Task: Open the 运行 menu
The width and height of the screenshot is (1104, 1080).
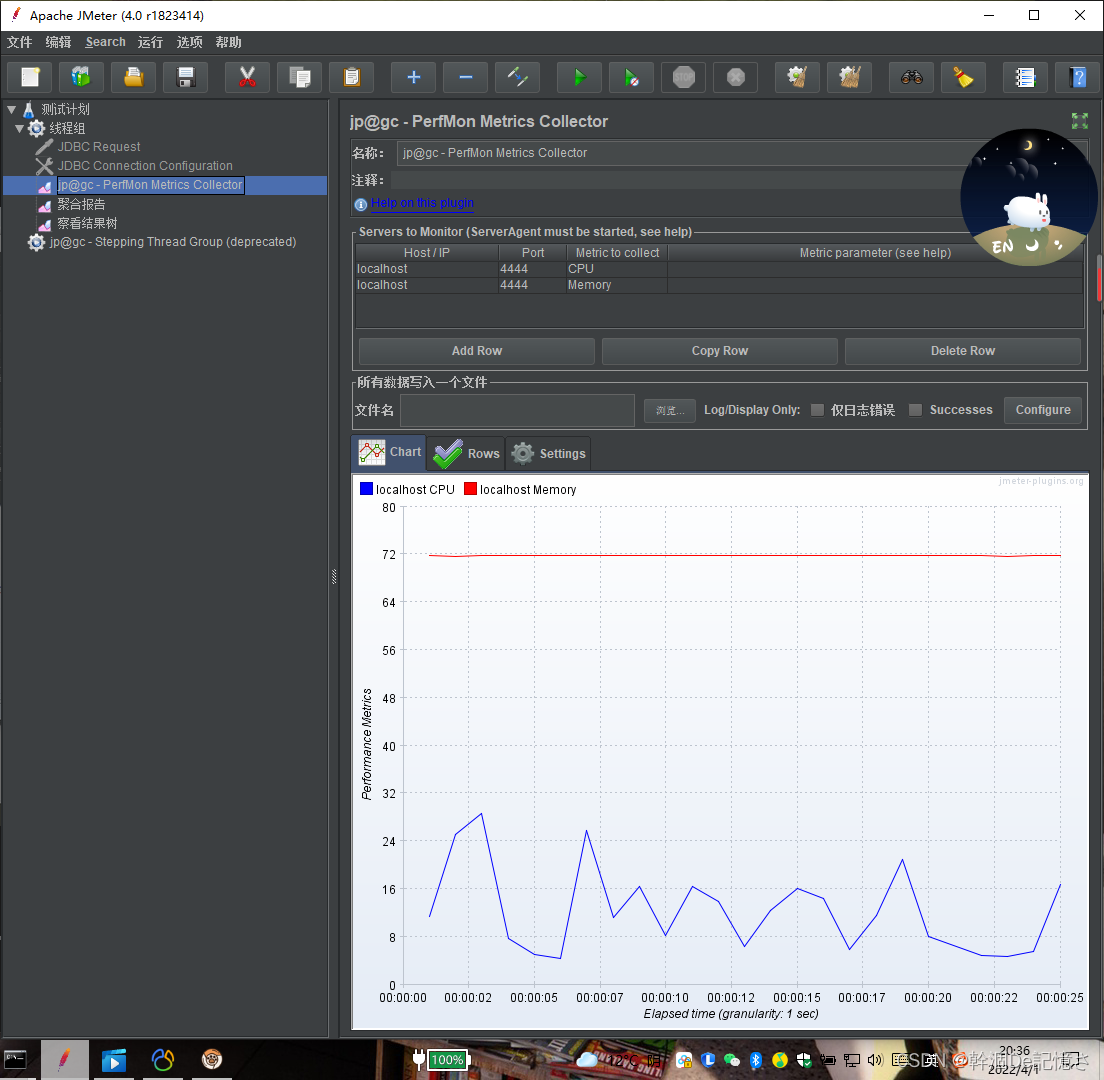Action: point(150,42)
